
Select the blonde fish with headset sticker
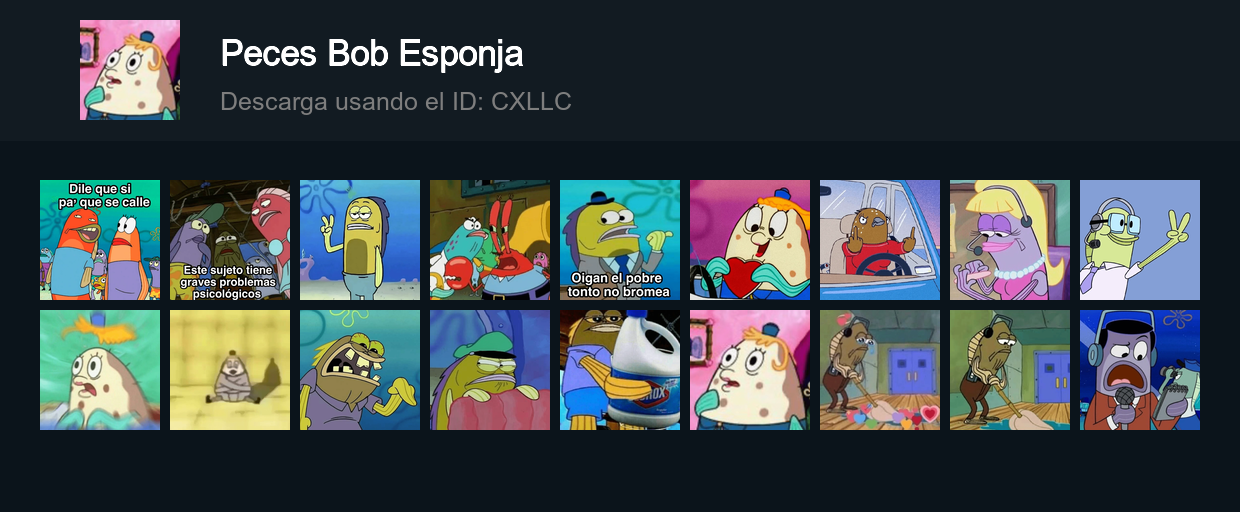click(x=1010, y=240)
